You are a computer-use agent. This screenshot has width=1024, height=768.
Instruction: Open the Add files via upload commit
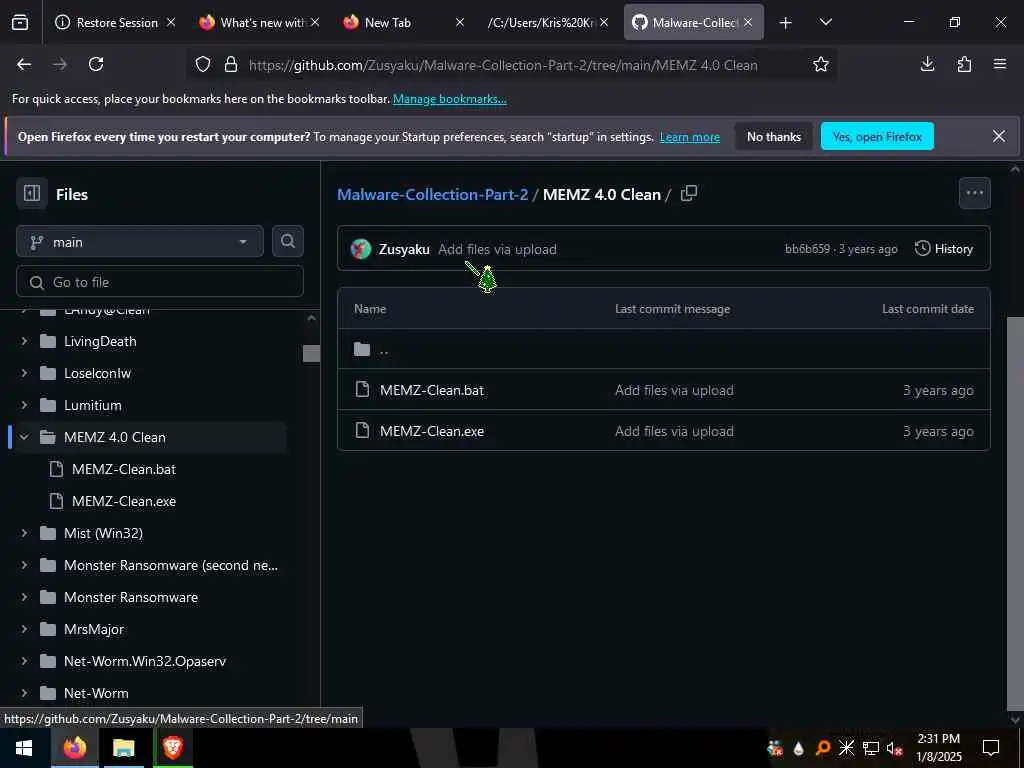tap(497, 249)
